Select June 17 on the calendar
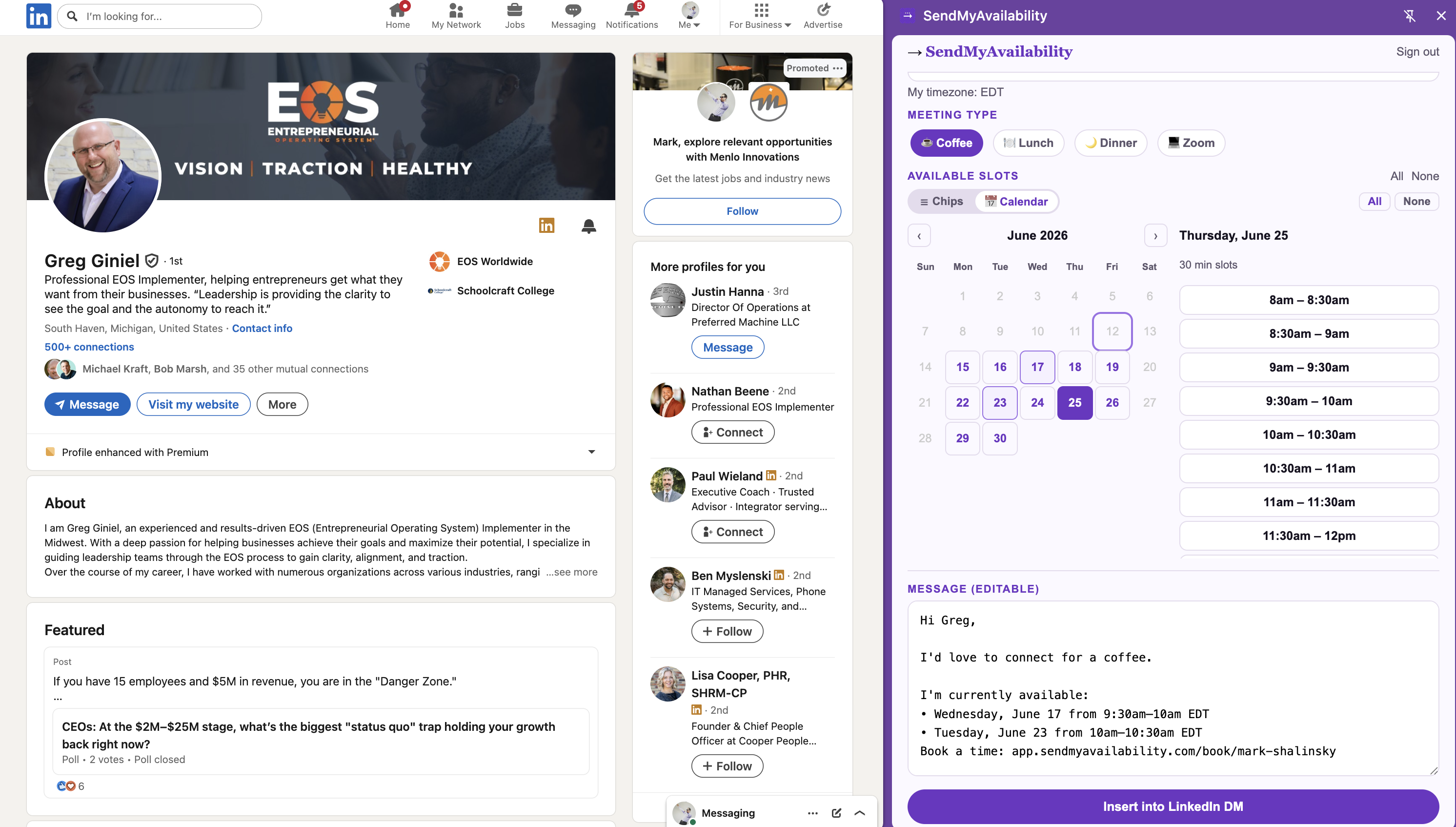Viewport: 1456px width, 827px height. [1037, 367]
